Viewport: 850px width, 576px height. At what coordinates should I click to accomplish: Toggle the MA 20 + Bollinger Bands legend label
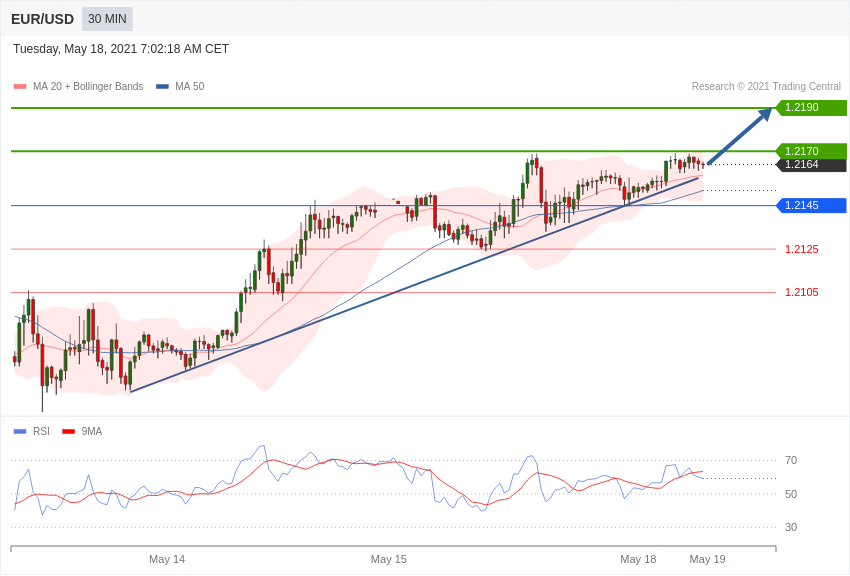coord(88,87)
